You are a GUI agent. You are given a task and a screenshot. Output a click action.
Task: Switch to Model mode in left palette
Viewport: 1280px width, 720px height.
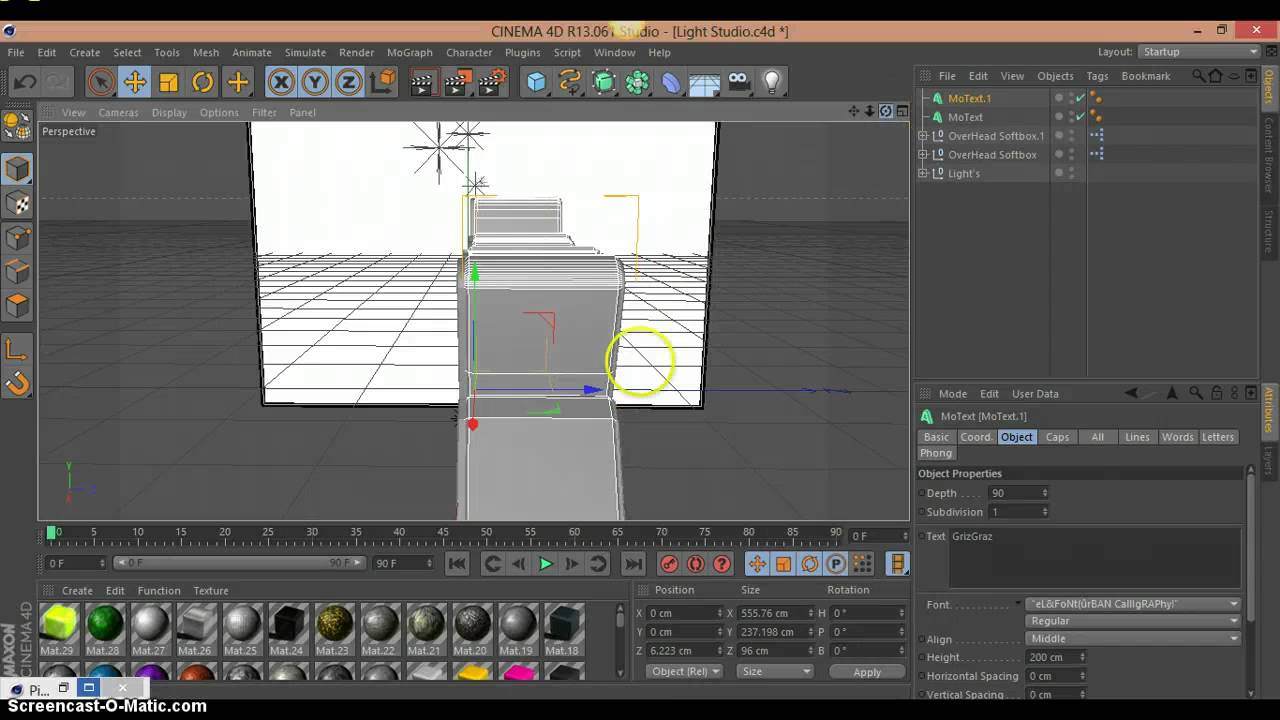[17, 168]
